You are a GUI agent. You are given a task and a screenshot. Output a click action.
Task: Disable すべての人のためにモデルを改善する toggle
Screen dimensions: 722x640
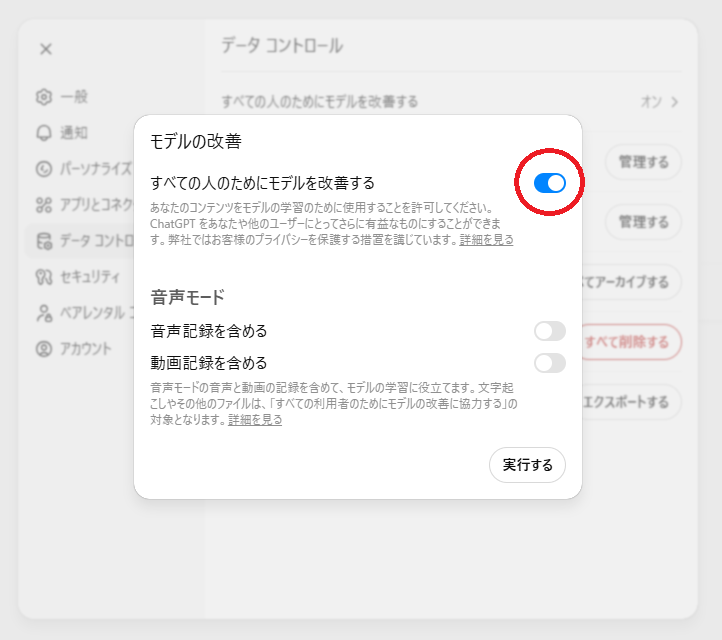pyautogui.click(x=549, y=183)
